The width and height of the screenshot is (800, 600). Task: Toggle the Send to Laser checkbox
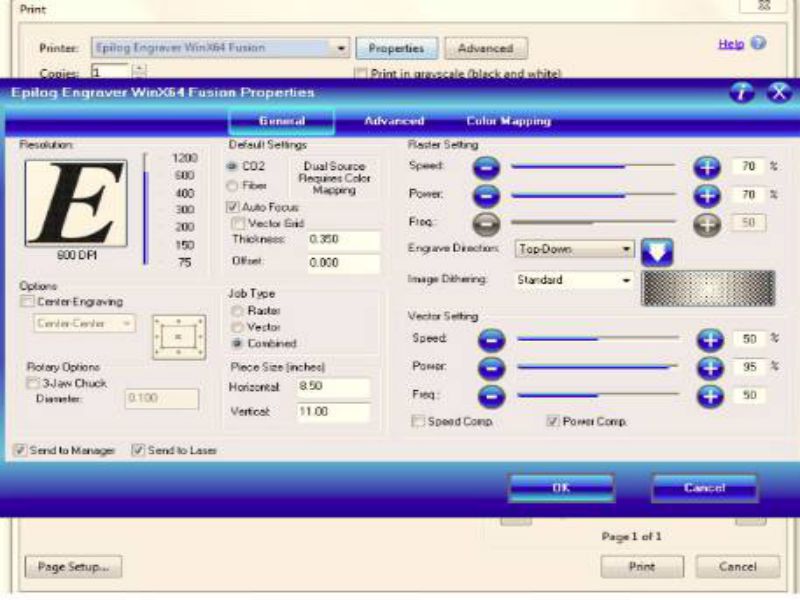(138, 450)
